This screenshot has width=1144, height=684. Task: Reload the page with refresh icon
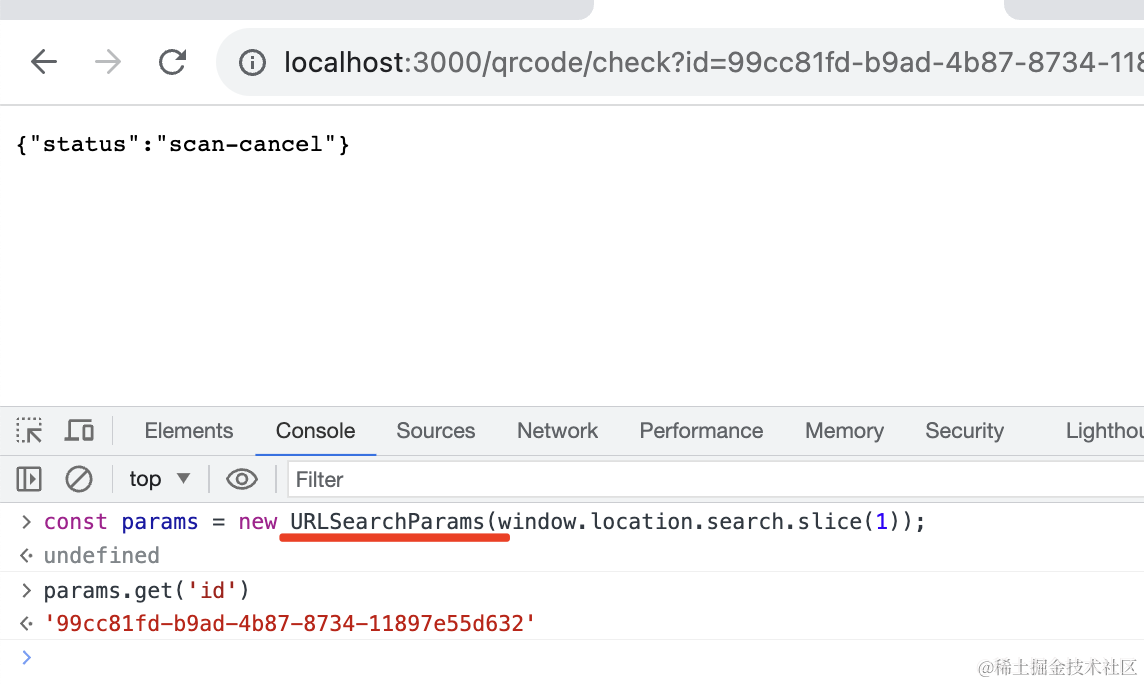pyautogui.click(x=173, y=62)
